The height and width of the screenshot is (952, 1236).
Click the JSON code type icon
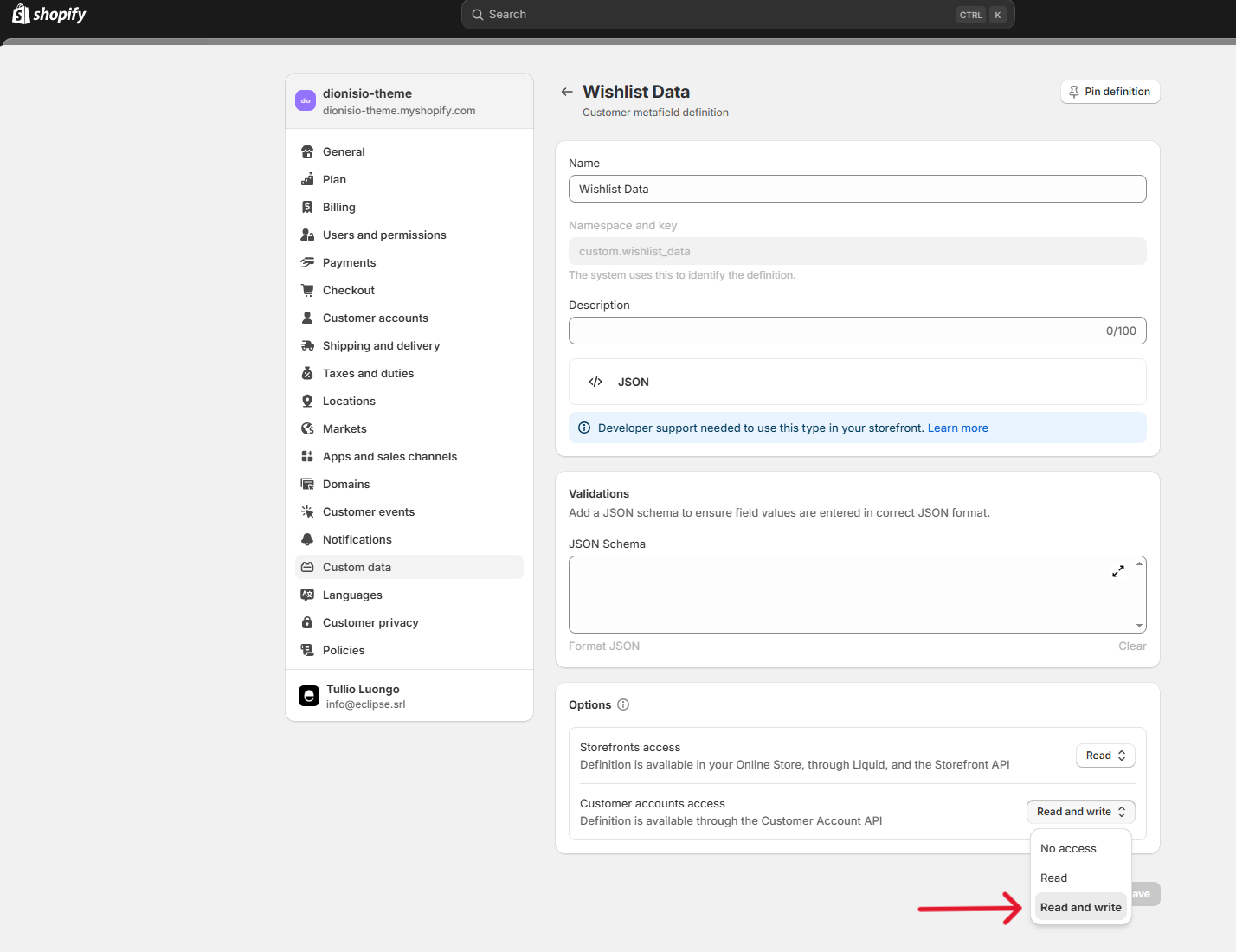(595, 382)
